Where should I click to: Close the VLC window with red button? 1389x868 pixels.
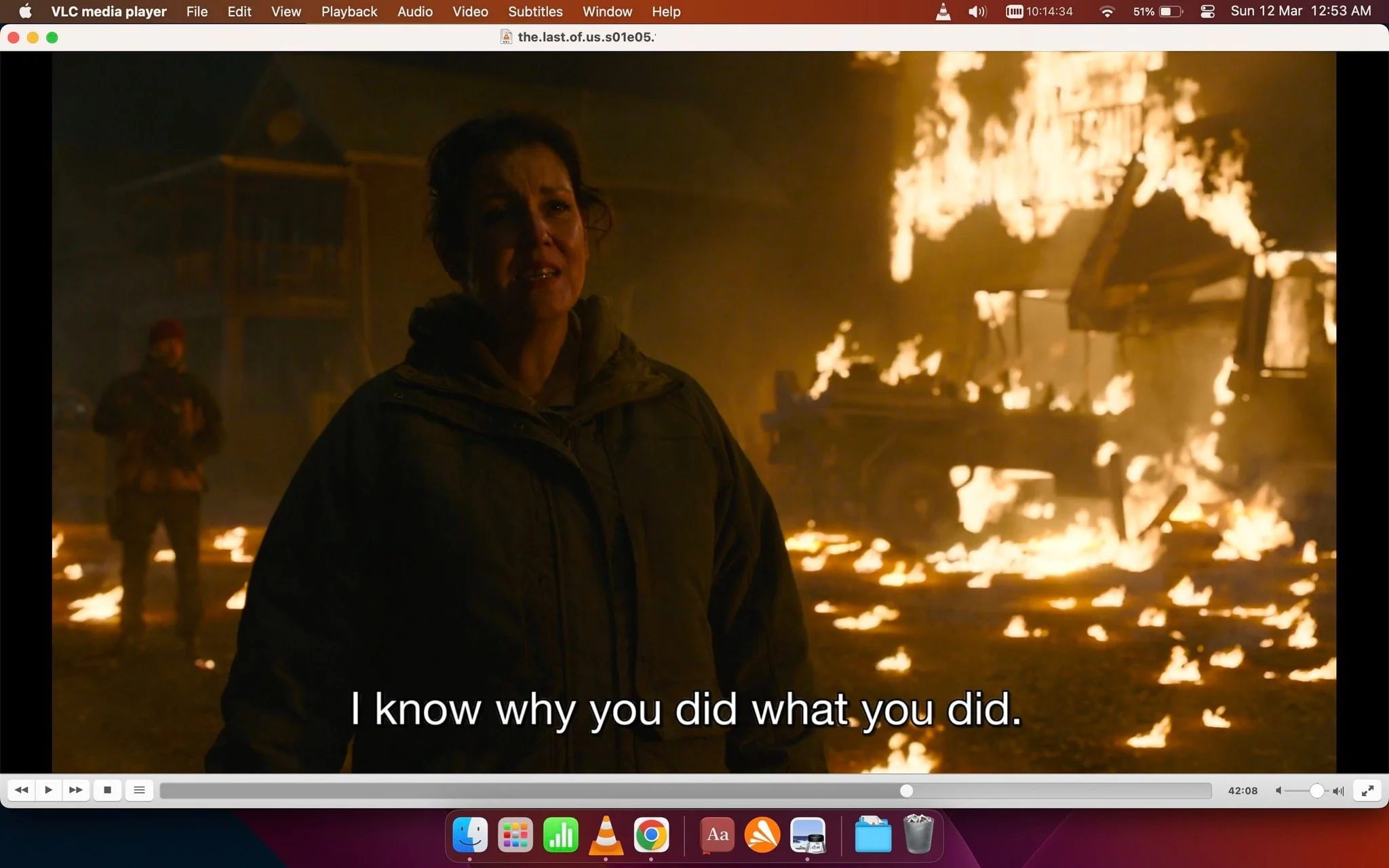14,37
